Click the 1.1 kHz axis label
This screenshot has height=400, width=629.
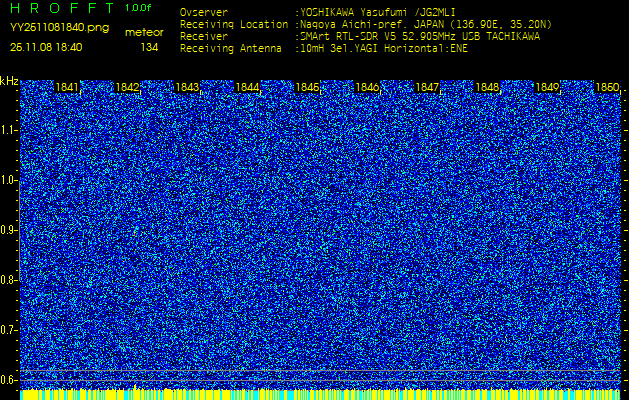pyautogui.click(x=8, y=130)
